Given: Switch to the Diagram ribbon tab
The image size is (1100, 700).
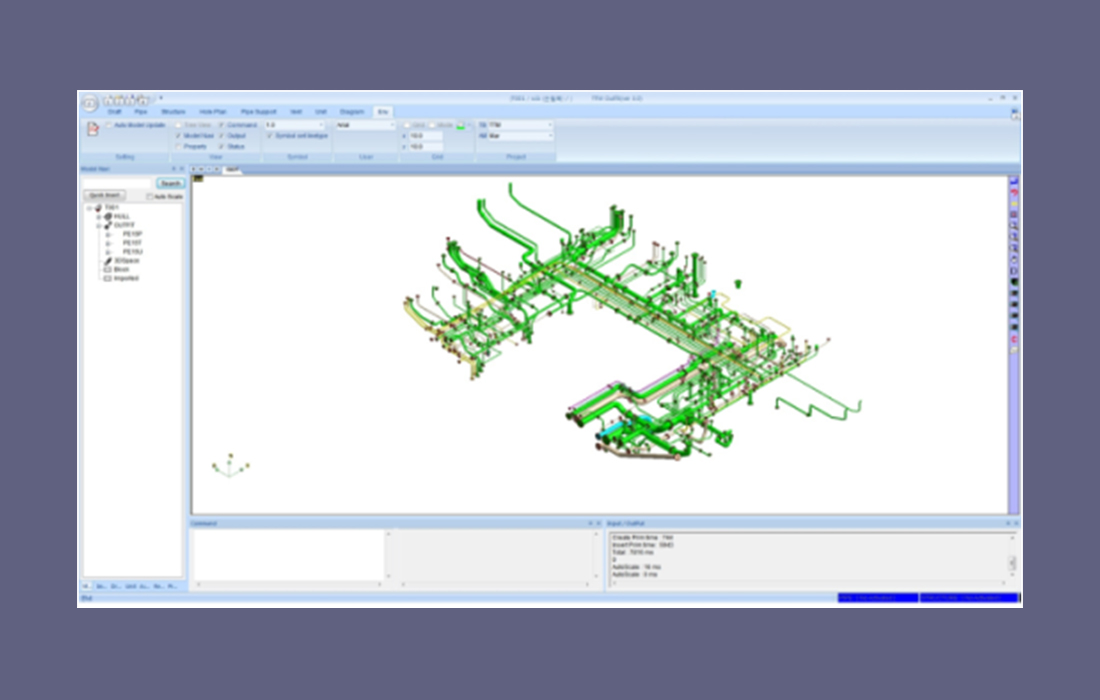Looking at the screenshot, I should [352, 112].
